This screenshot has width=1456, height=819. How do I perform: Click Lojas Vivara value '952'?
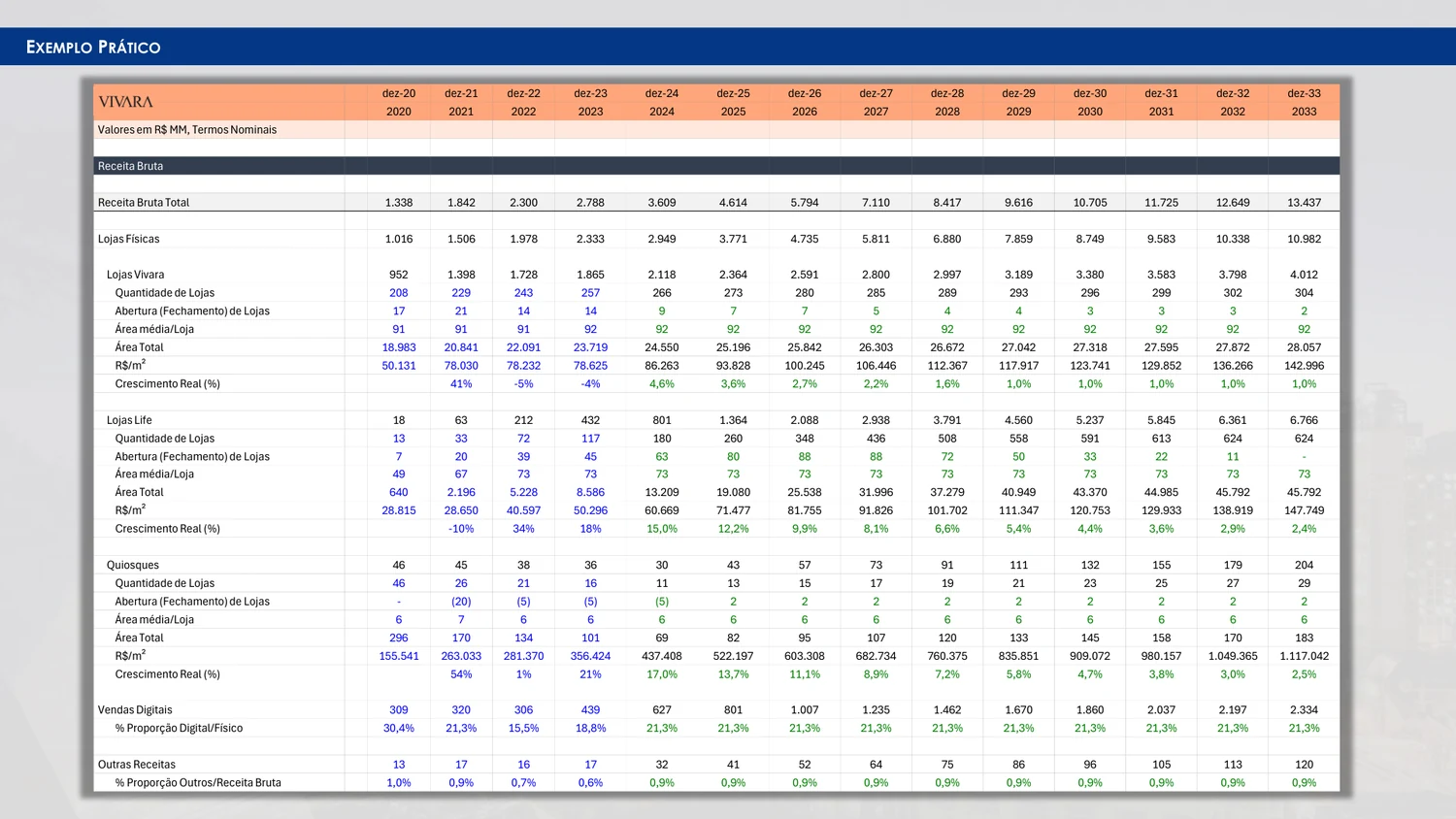(x=399, y=275)
